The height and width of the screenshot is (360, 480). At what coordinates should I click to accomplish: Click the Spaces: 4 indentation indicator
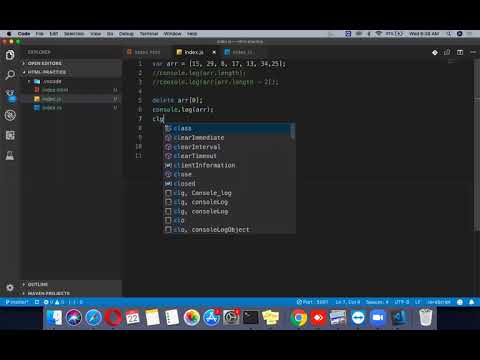[377, 302]
